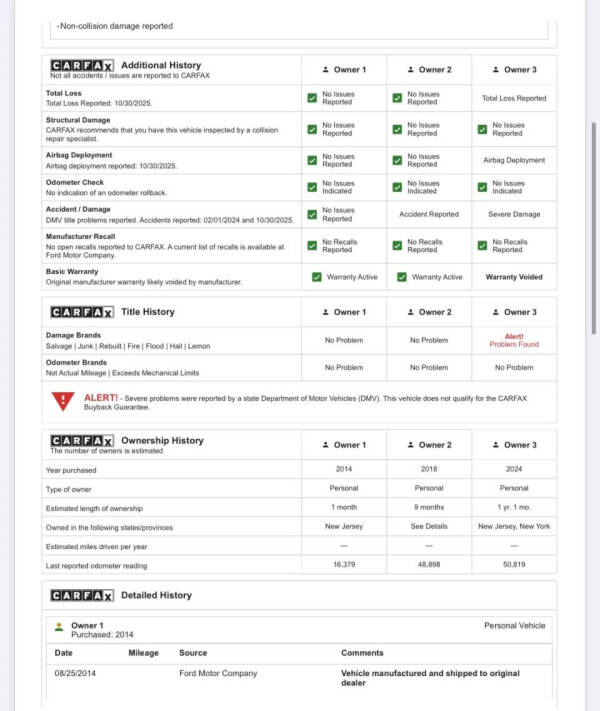Click Severe Damage under Owner 3
This screenshot has height=711, width=600.
pos(514,214)
